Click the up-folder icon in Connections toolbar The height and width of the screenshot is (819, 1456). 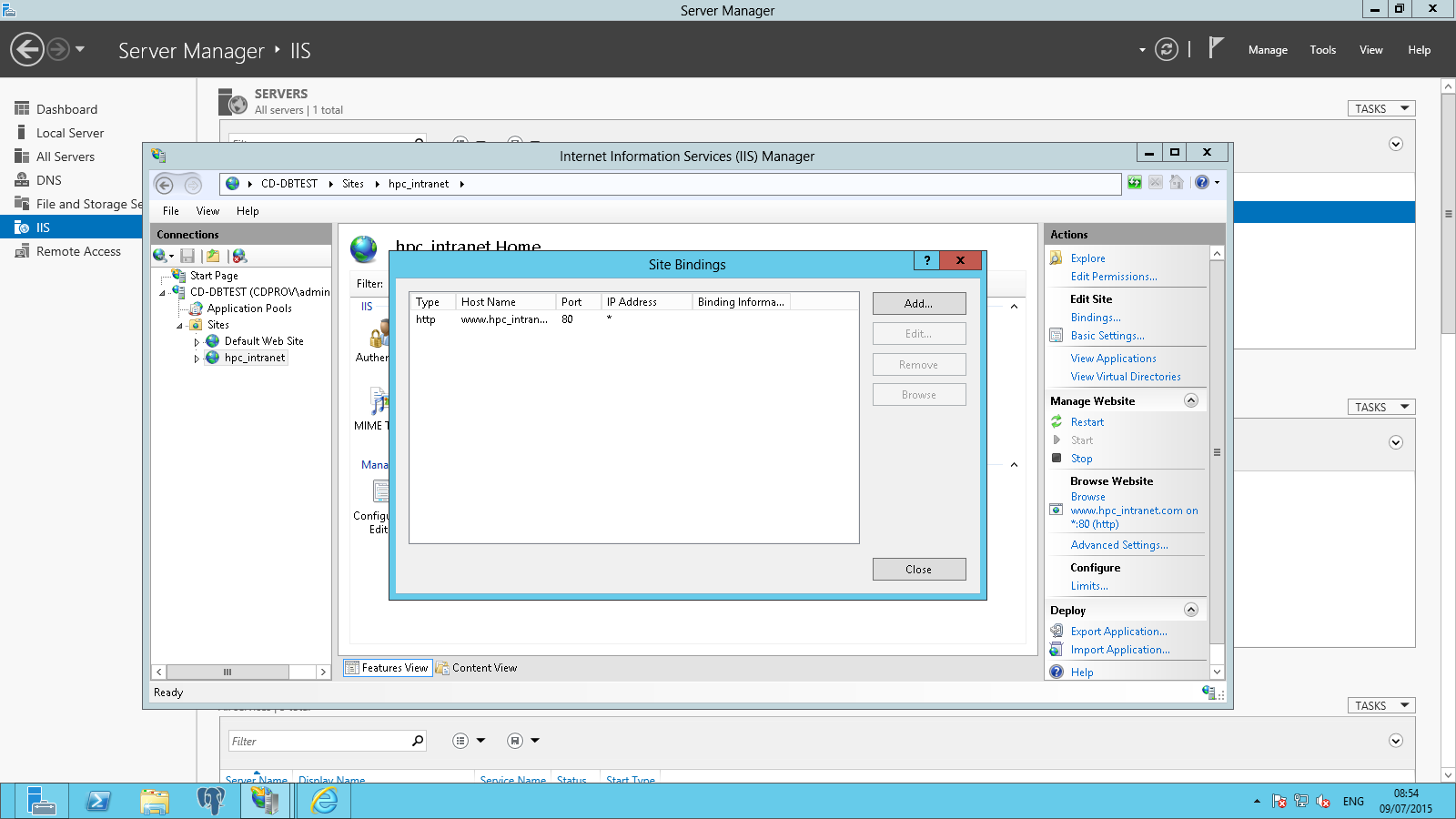pyautogui.click(x=213, y=256)
